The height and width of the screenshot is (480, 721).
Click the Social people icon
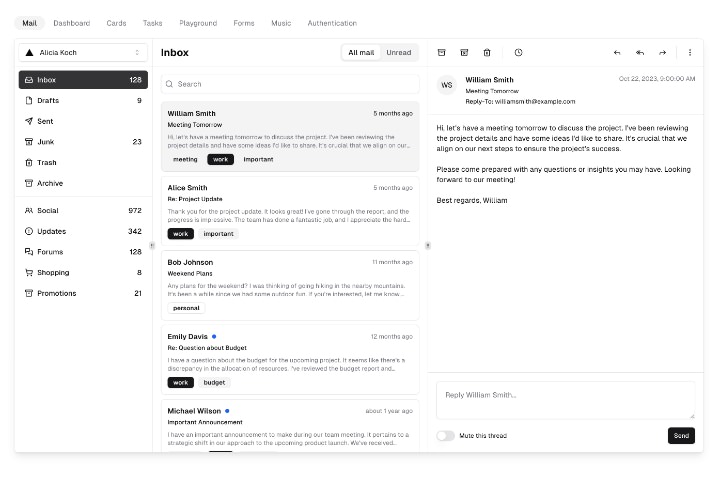[29, 210]
